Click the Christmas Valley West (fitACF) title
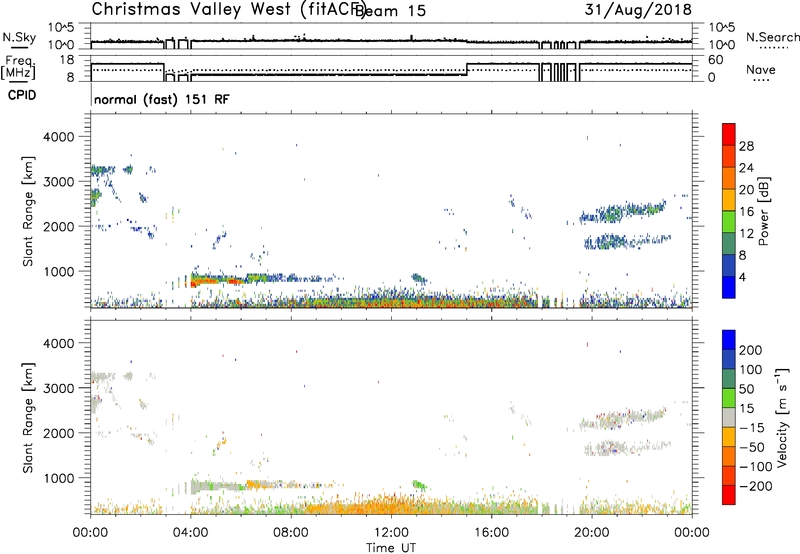Screen dimensions: 800x554 tap(228, 10)
